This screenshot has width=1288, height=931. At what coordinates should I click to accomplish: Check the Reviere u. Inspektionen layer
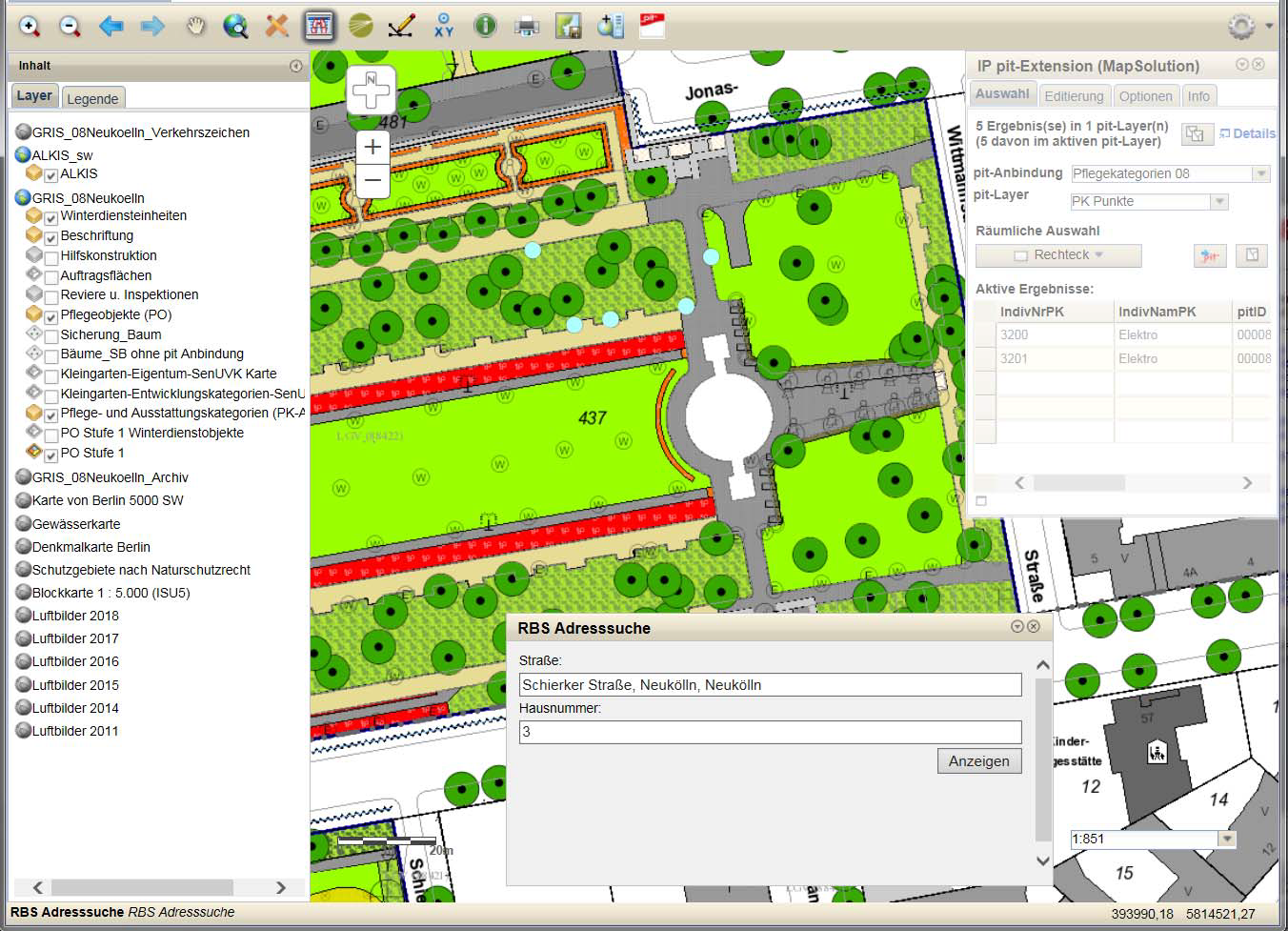pos(51,296)
